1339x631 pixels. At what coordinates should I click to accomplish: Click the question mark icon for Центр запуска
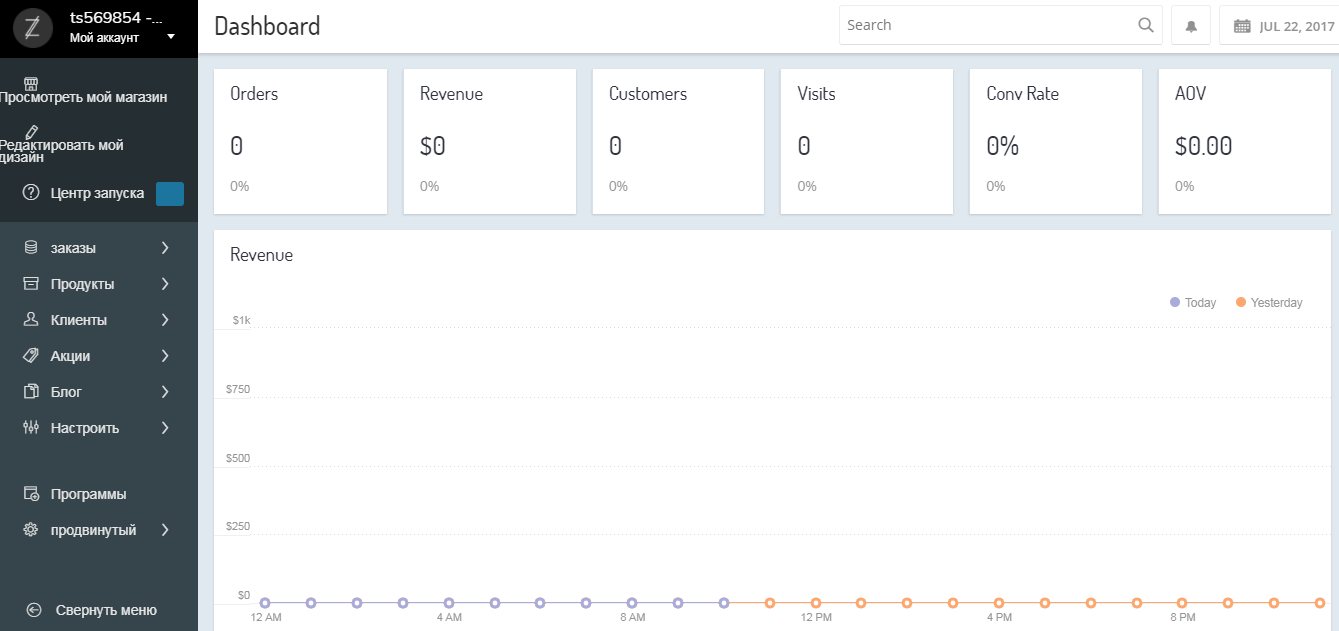[31, 192]
